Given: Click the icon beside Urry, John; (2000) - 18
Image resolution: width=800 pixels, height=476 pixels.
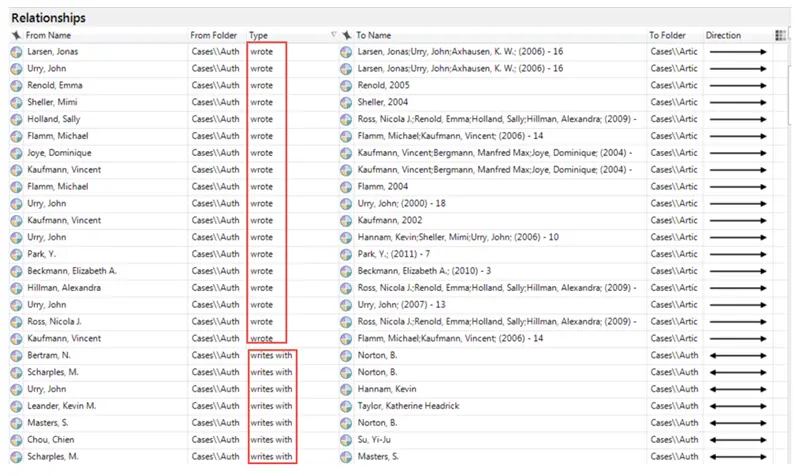Looking at the screenshot, I should click(346, 204).
